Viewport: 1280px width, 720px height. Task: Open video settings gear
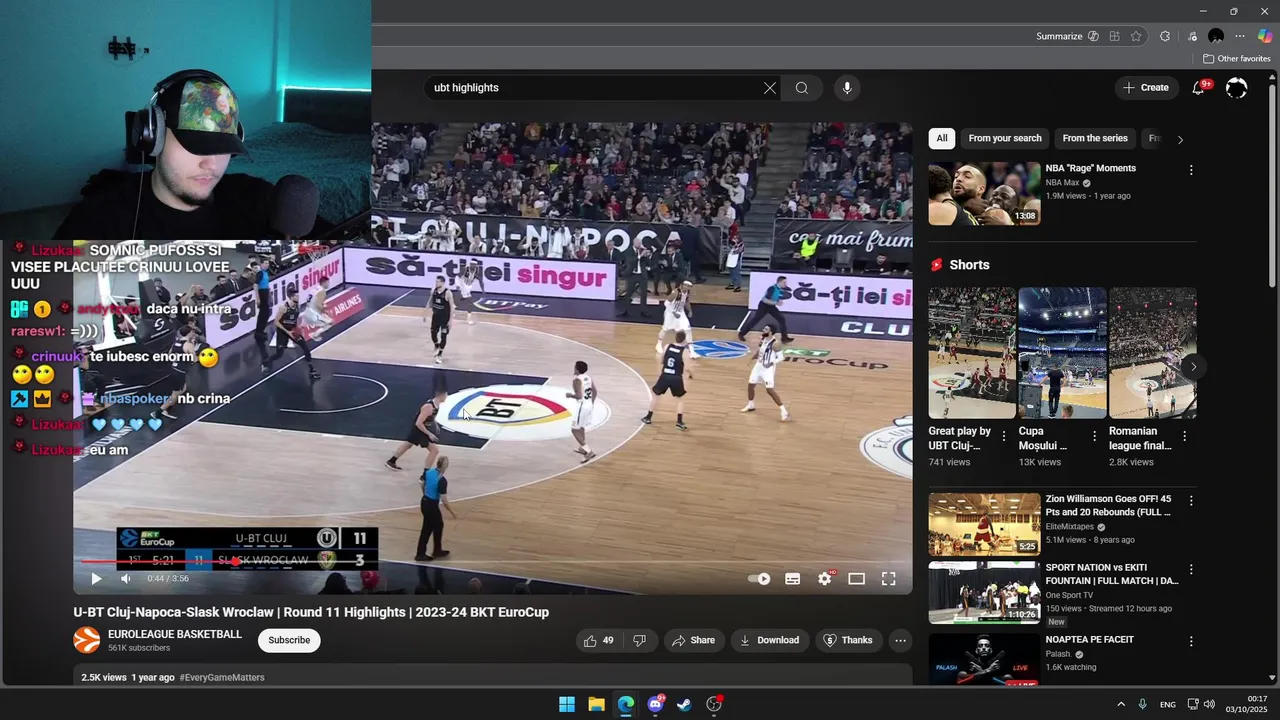(825, 578)
